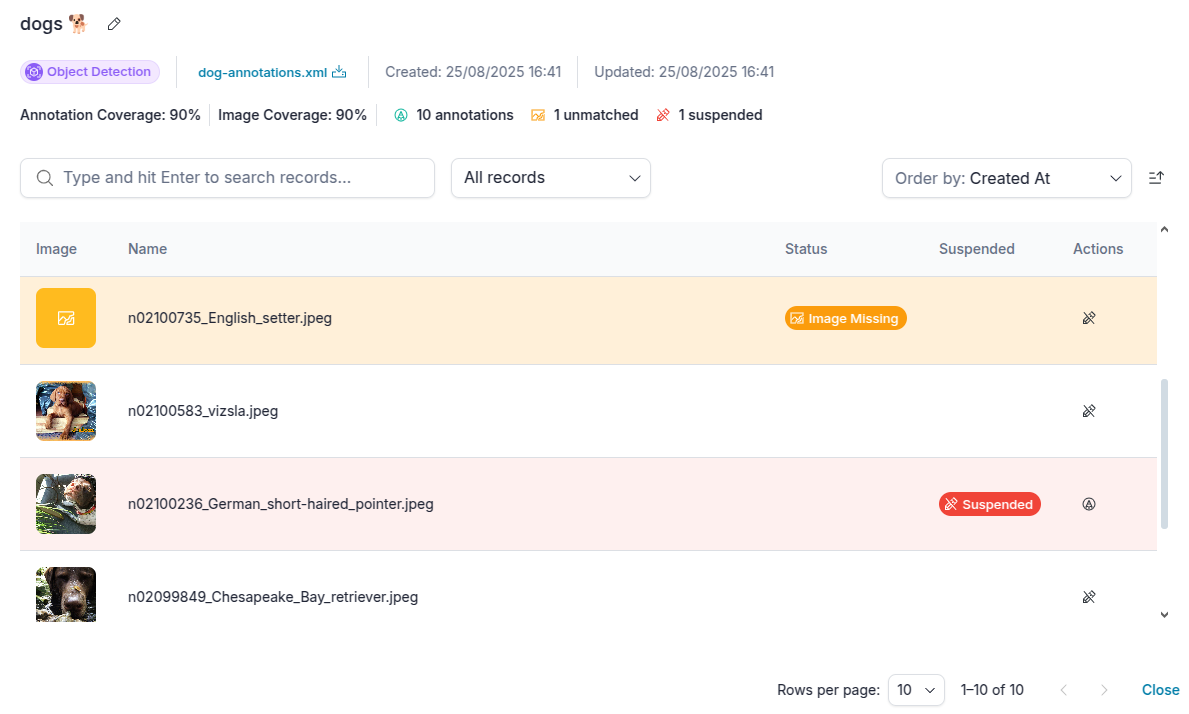Click the Annotation Coverage: 90% text
Screen dimensions: 1189x714
coord(110,115)
